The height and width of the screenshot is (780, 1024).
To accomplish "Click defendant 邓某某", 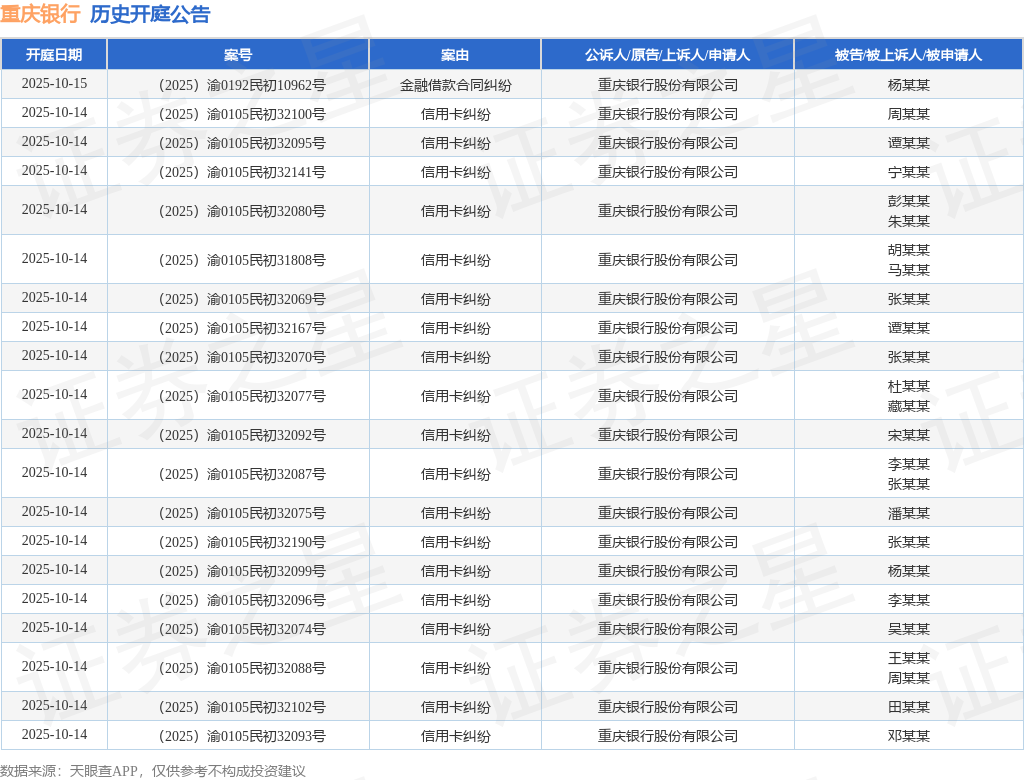I will pyautogui.click(x=908, y=736).
